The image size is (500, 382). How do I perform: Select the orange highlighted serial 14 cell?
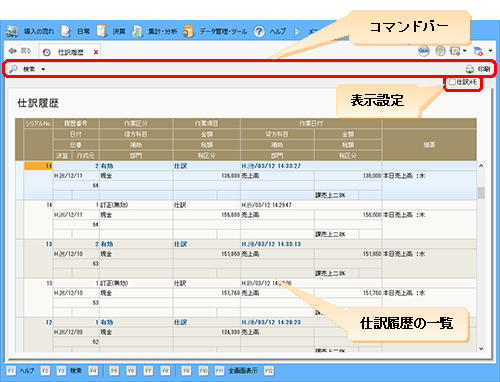[x=38, y=166]
